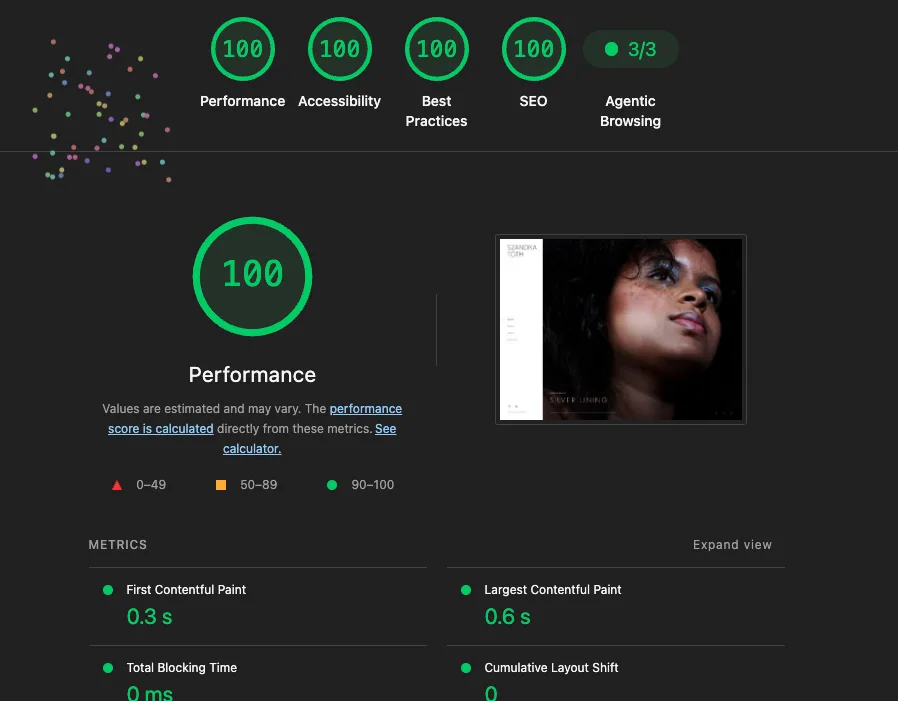The image size is (898, 701).
Task: Click the large Performance heading
Action: [252, 375]
